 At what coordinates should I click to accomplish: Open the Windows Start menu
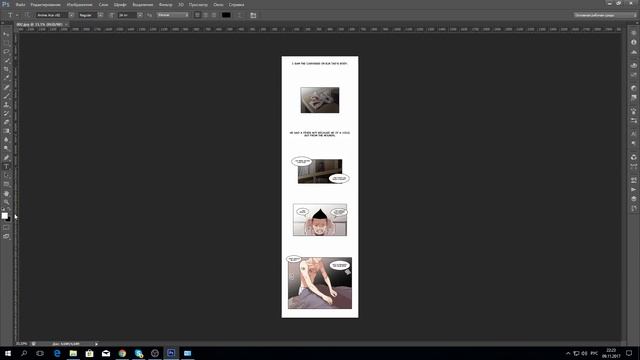point(8,353)
